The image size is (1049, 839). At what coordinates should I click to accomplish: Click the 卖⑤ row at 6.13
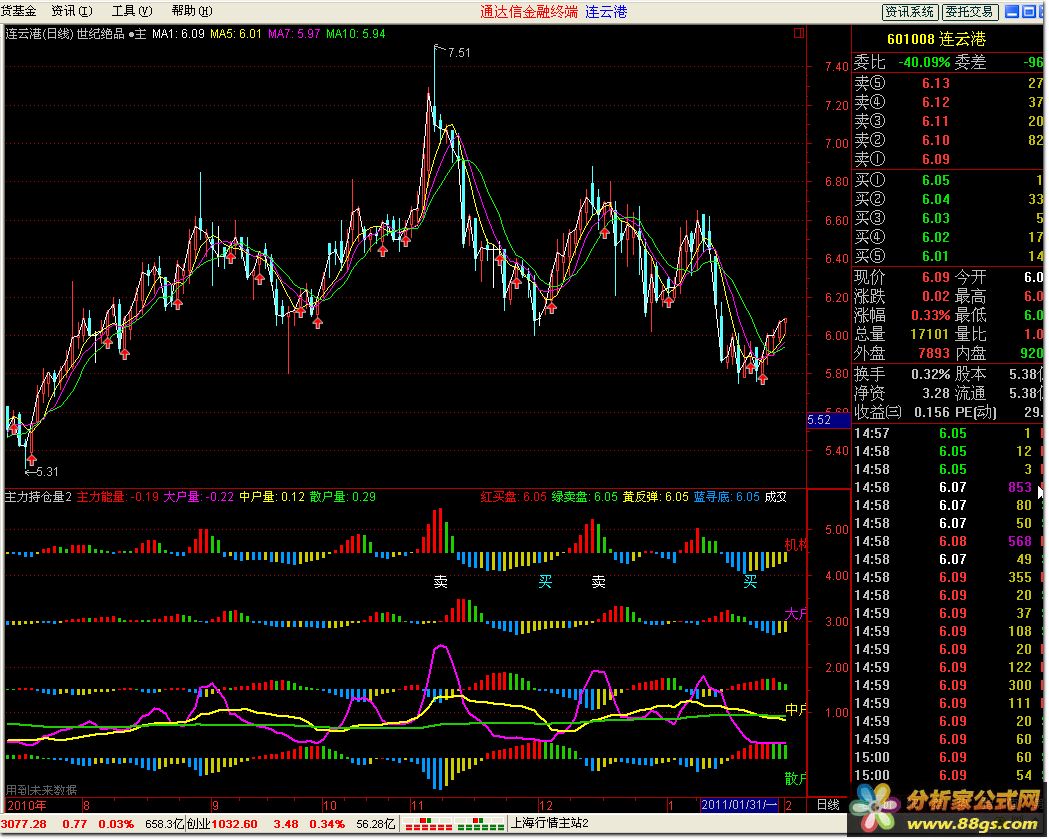(x=949, y=84)
